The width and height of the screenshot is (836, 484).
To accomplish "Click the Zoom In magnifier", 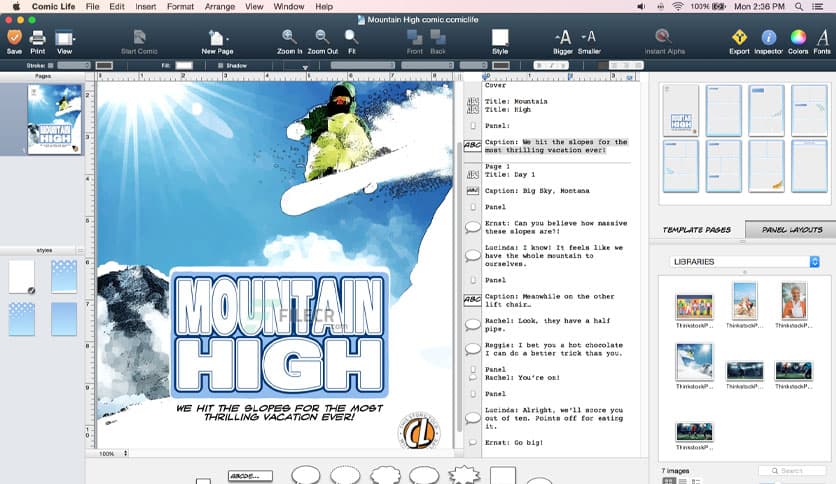I will pyautogui.click(x=290, y=38).
